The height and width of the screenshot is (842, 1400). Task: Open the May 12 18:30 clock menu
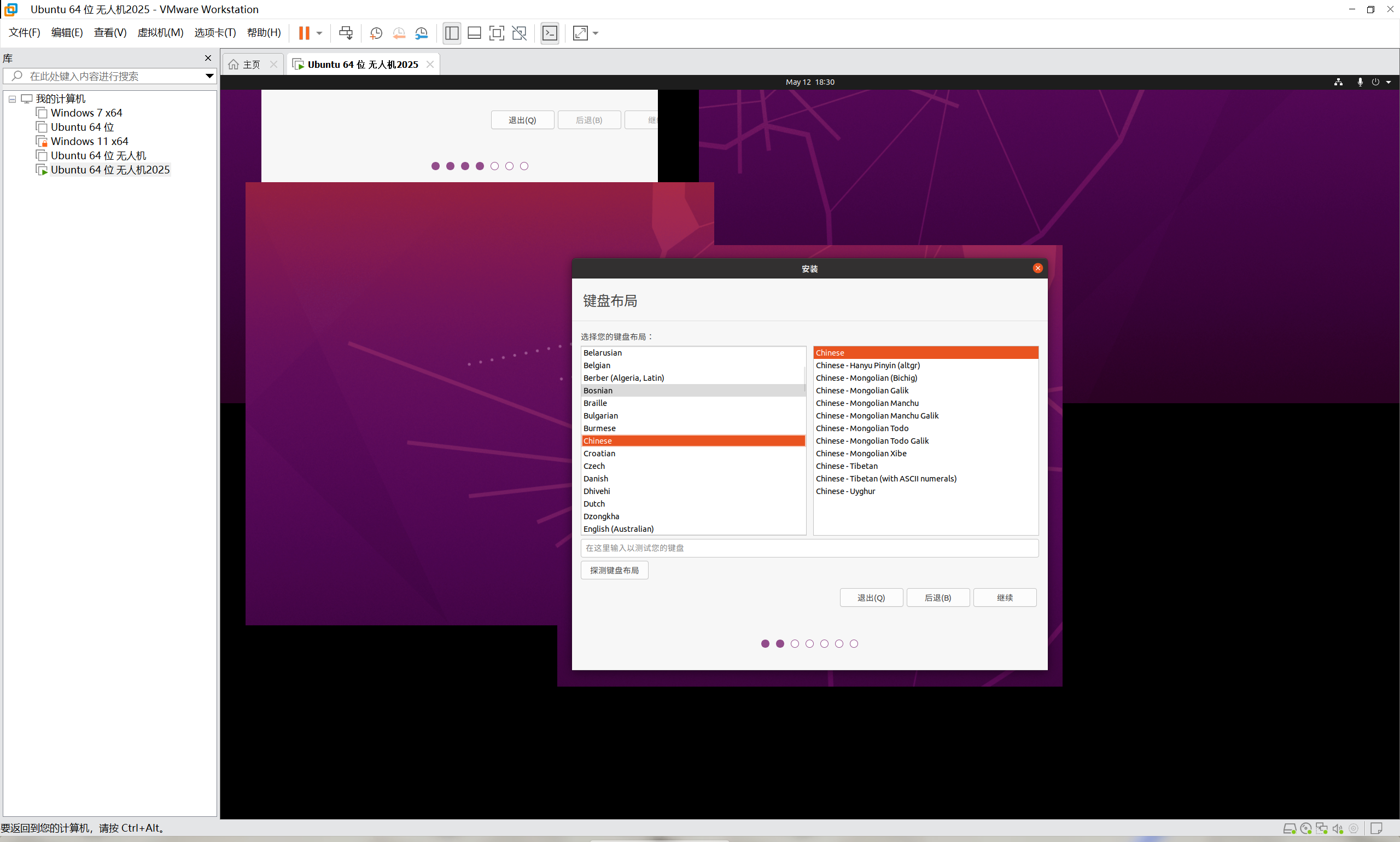click(x=810, y=82)
